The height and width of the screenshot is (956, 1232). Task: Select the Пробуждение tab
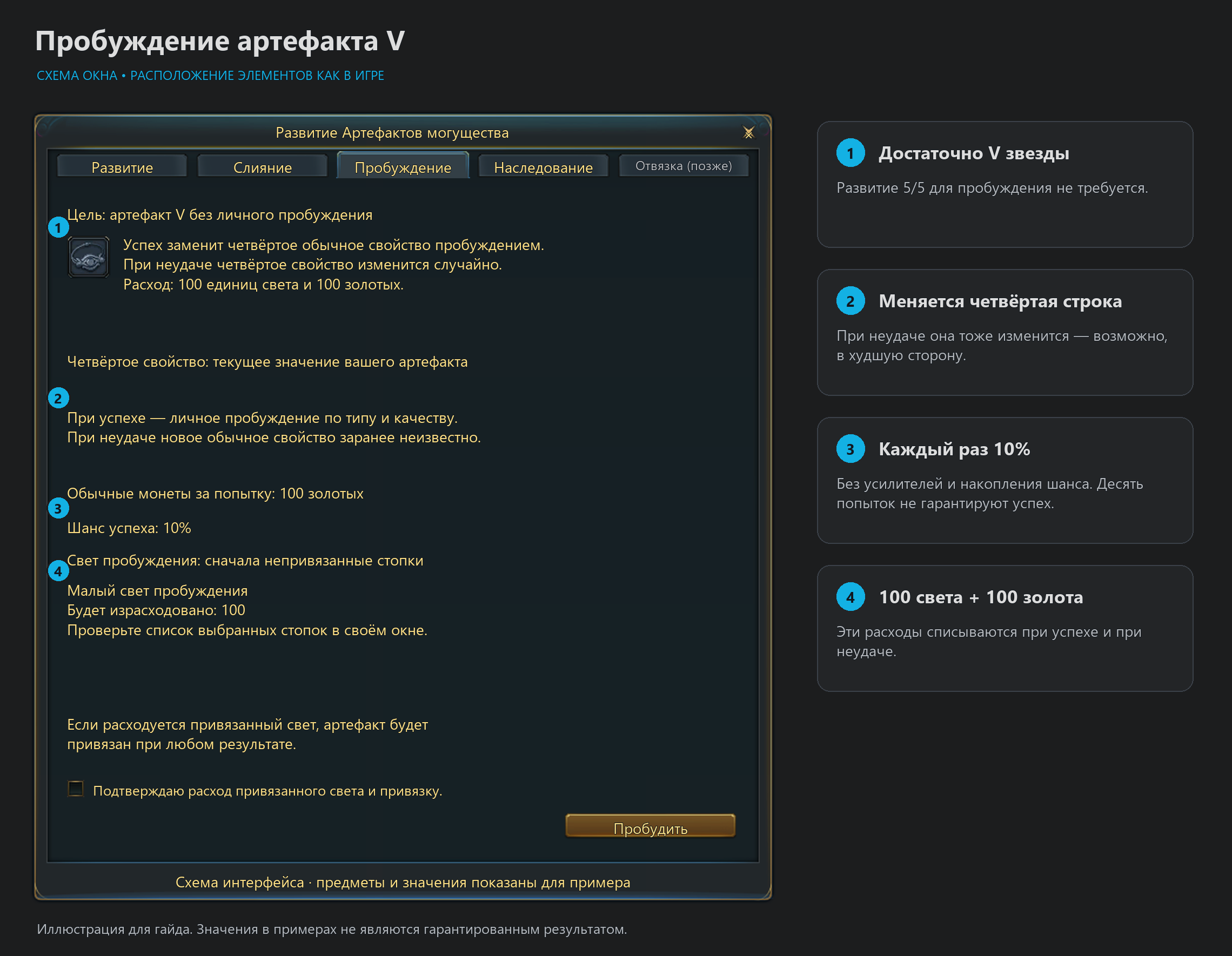(403, 166)
